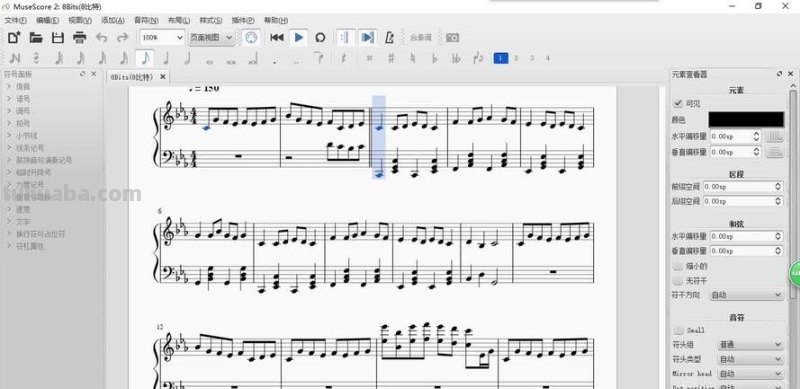Select the half note duration
Viewport: 800px width, 389px height.
coord(187,58)
